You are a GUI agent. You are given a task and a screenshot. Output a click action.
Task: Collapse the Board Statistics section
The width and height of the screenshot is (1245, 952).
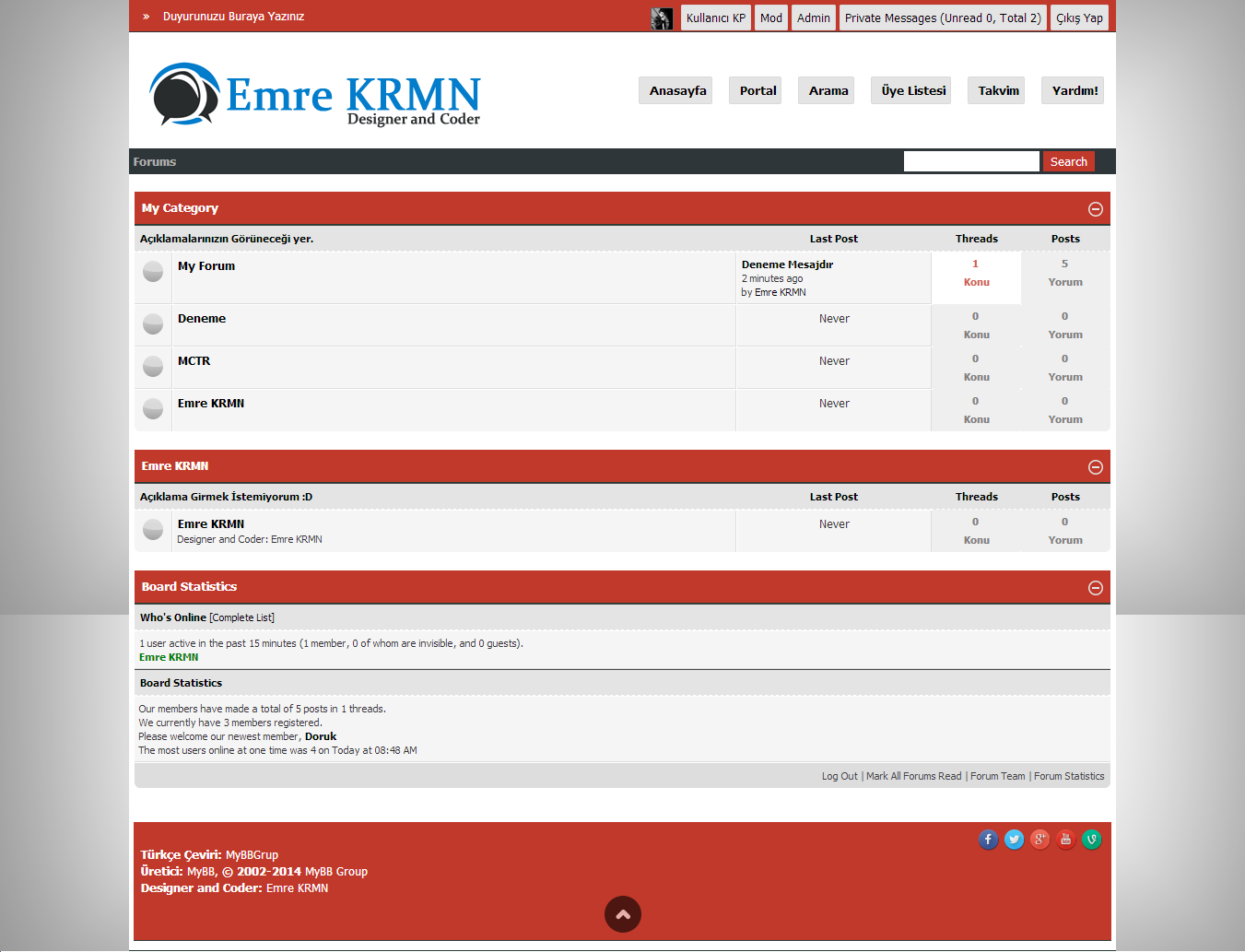[1096, 587]
